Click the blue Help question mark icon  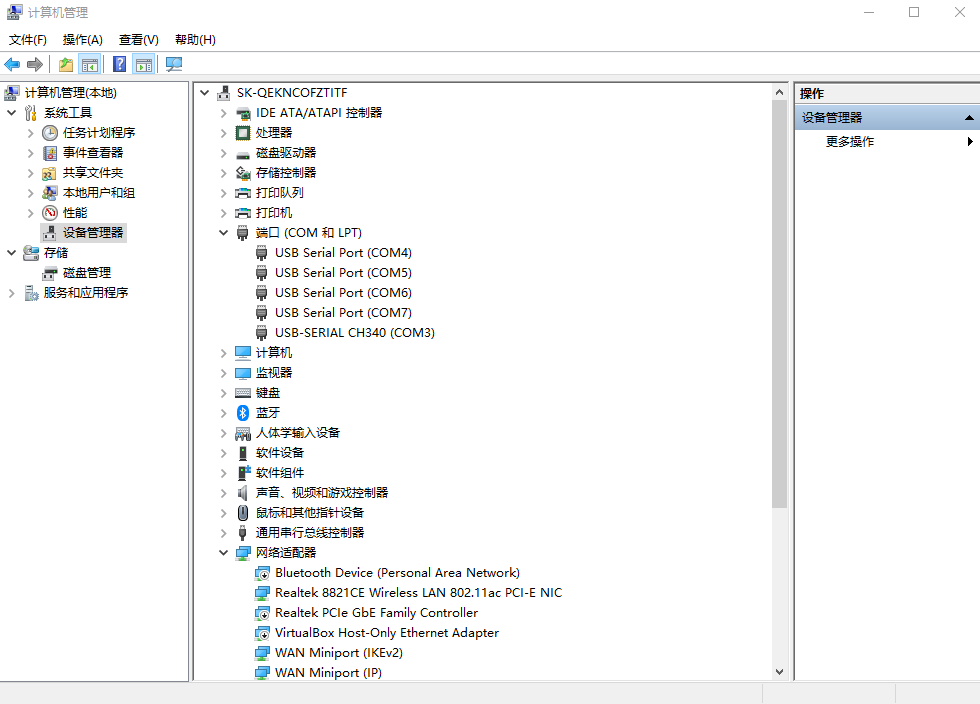coord(119,64)
